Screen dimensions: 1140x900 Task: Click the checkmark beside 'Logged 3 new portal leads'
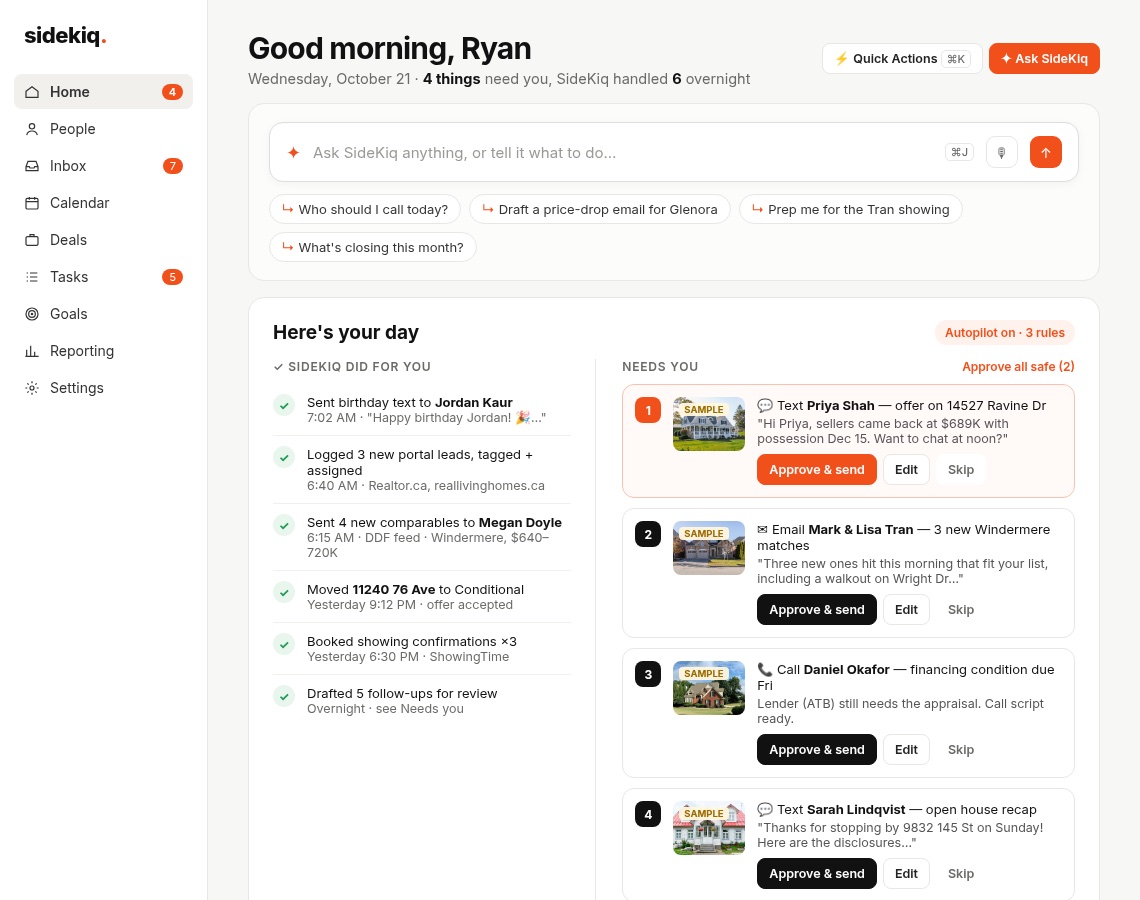coord(284,457)
